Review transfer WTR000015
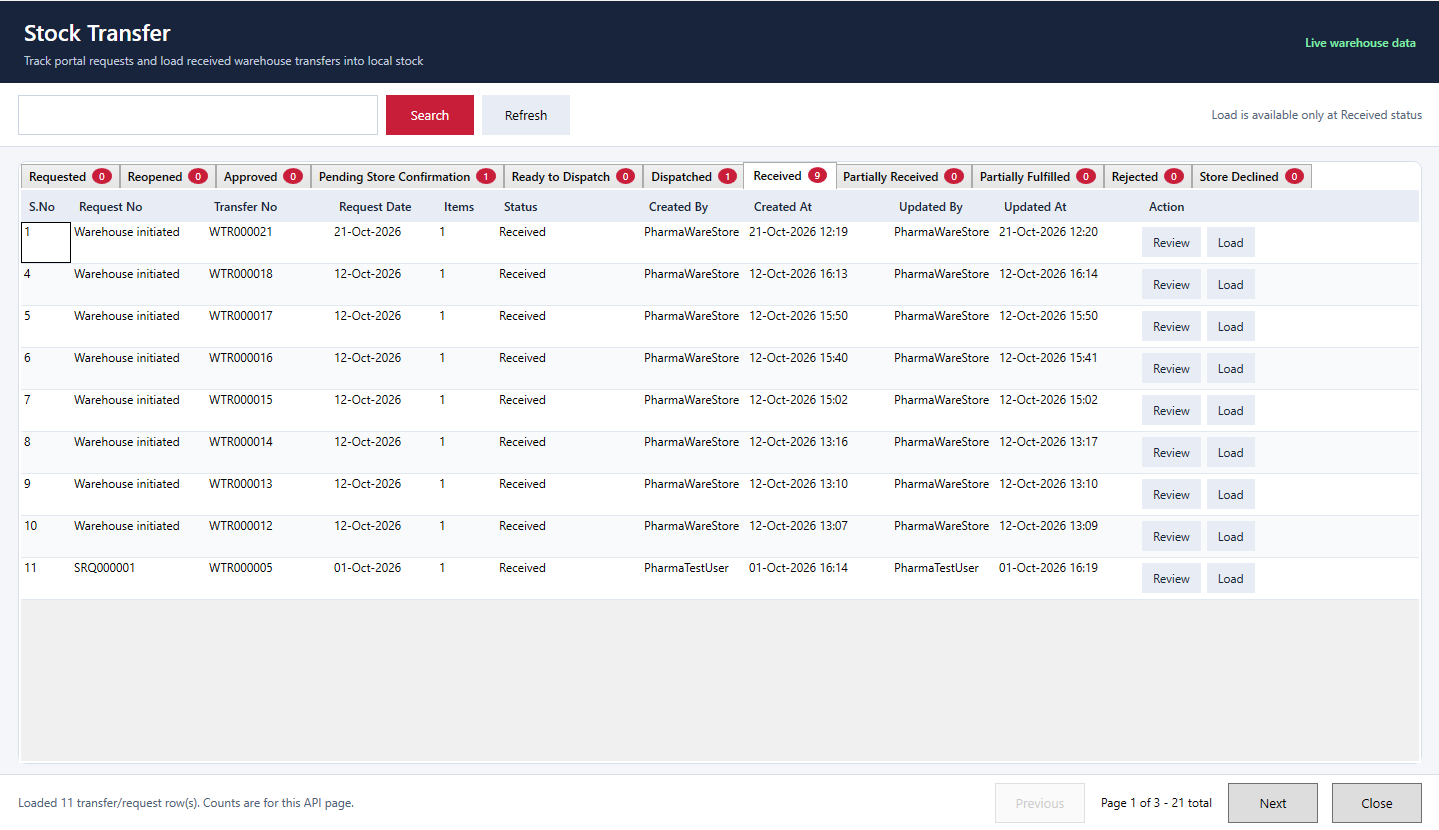Screen dimensions: 1439x830 pos(1171,411)
